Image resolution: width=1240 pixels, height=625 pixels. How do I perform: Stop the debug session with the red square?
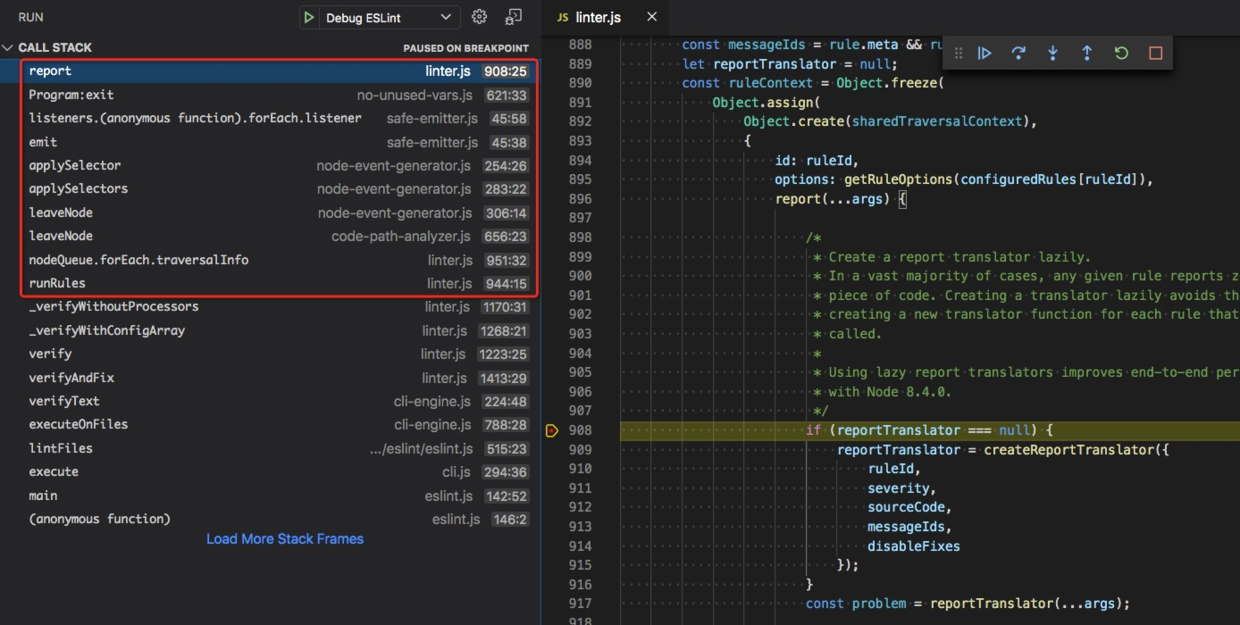pos(1155,52)
